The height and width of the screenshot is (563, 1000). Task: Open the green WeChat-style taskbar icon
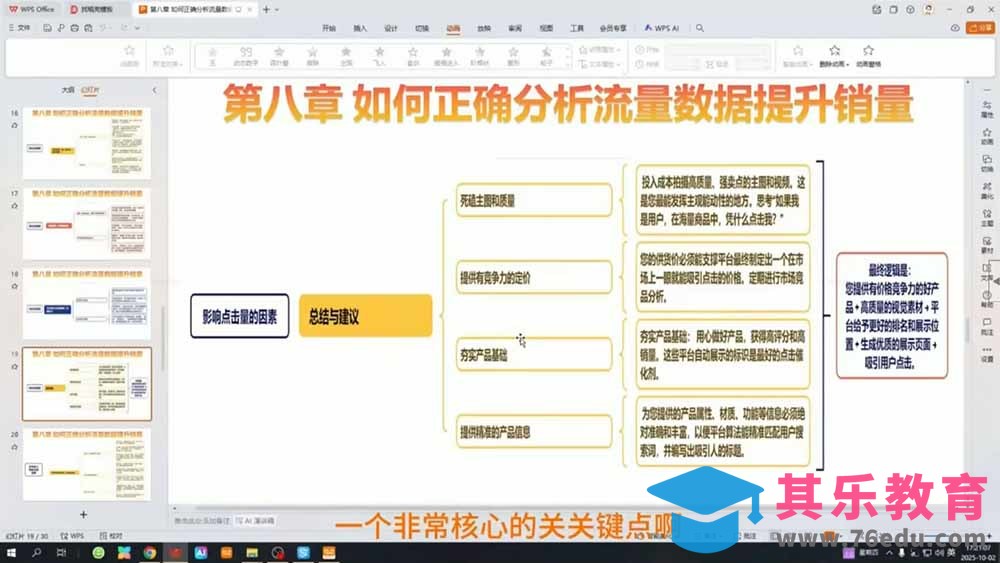click(x=98, y=553)
